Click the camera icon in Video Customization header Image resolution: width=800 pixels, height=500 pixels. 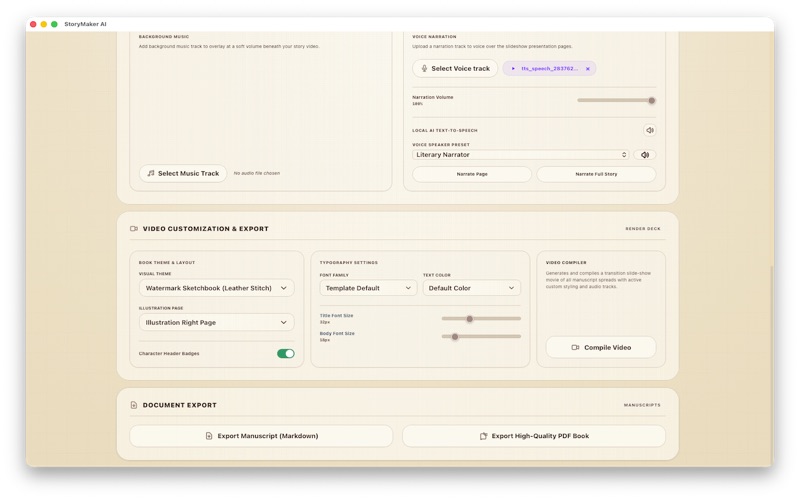(x=134, y=229)
